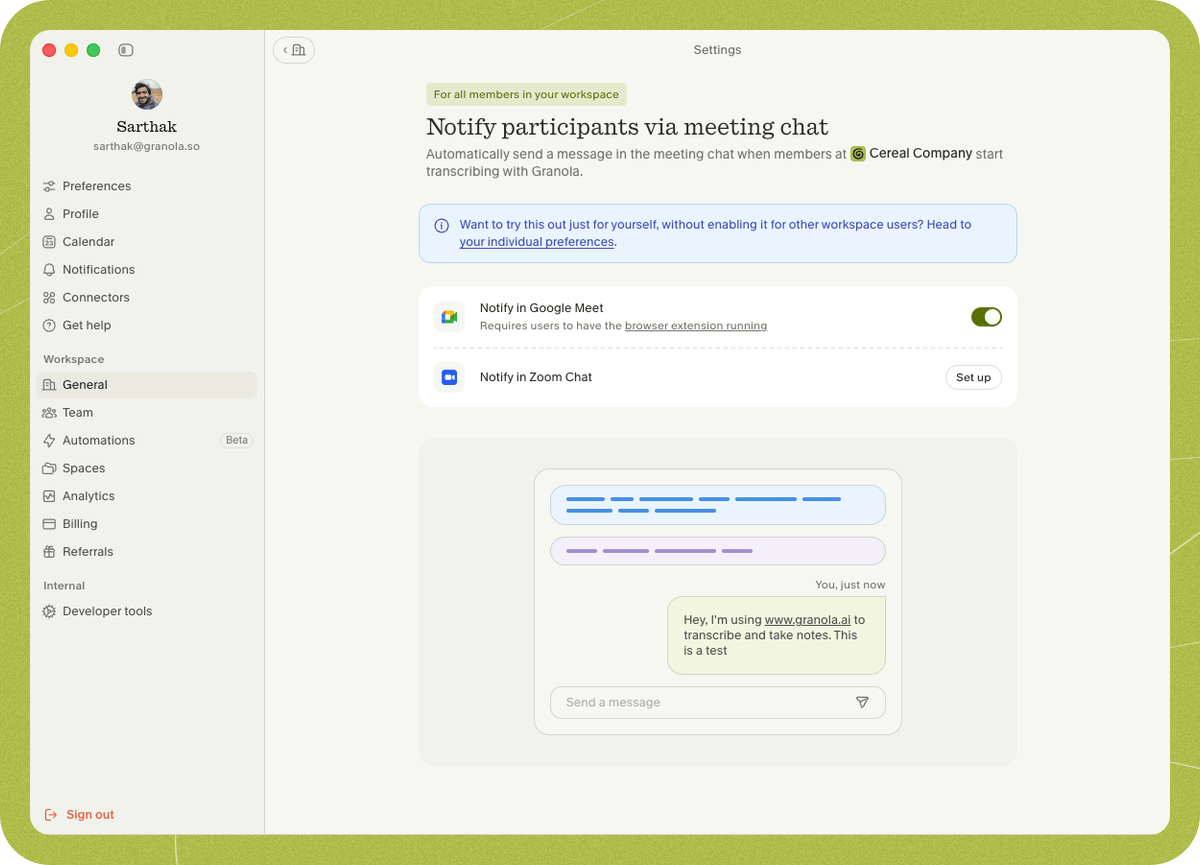Viewport: 1200px width, 865px height.
Task: Open the browser extension running link
Action: [696, 326]
